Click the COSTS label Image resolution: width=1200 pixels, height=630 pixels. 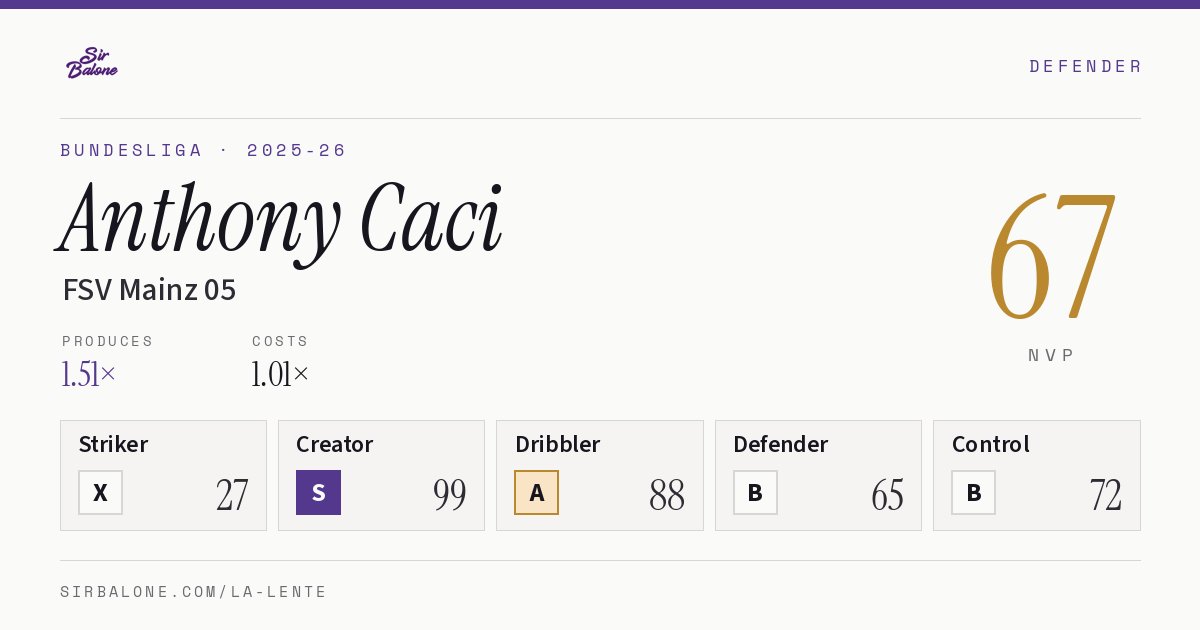[x=281, y=341]
